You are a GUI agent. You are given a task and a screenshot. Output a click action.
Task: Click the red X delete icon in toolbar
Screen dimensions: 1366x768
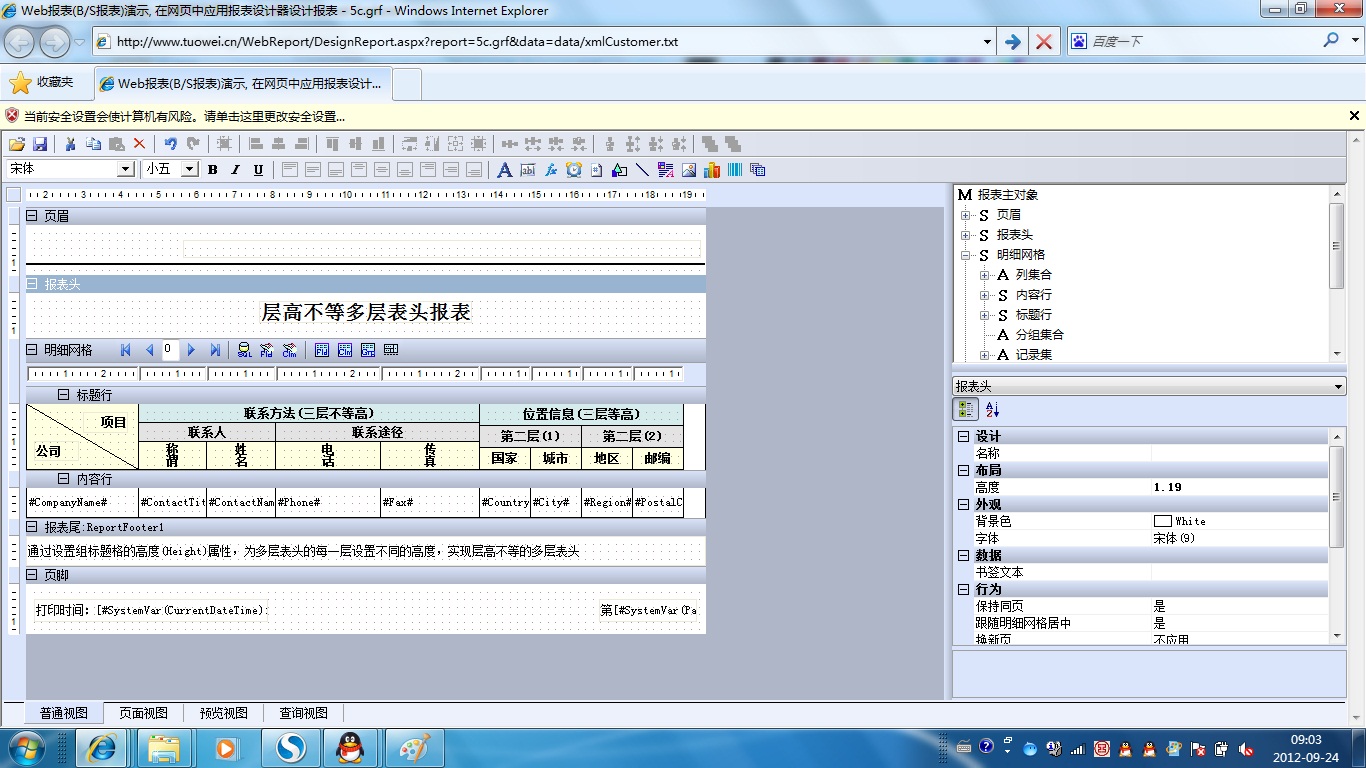pos(139,144)
